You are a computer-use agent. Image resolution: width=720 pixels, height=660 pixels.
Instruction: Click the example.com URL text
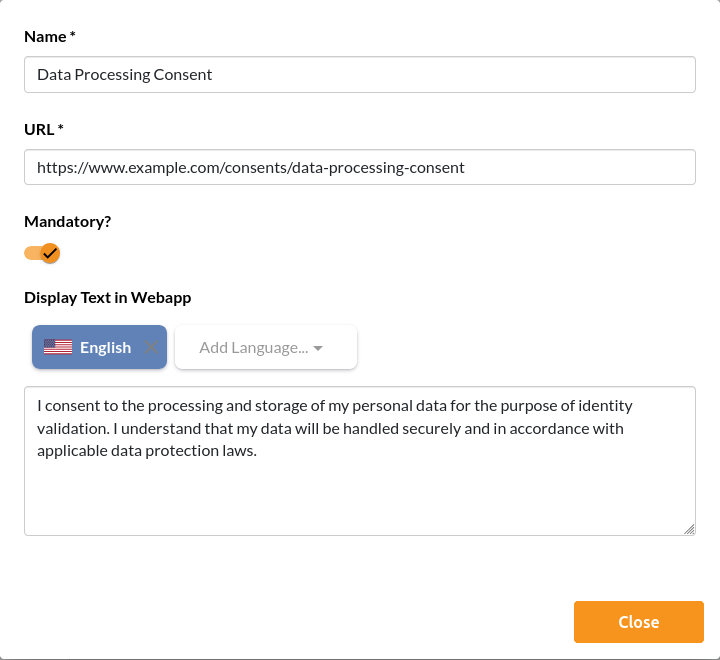pos(250,167)
